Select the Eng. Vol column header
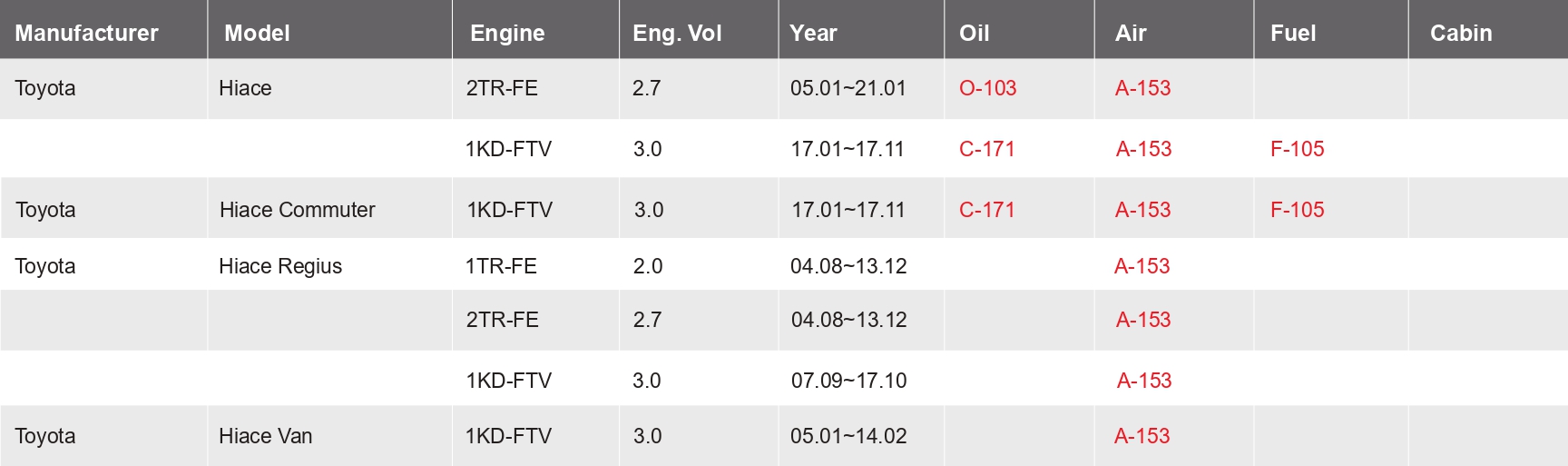The image size is (1568, 466). (677, 34)
